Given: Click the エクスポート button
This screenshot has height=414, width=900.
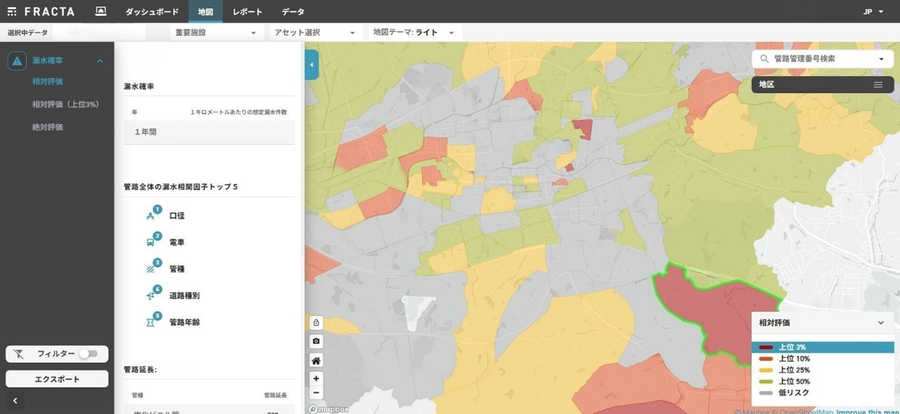Looking at the screenshot, I should (x=57, y=379).
